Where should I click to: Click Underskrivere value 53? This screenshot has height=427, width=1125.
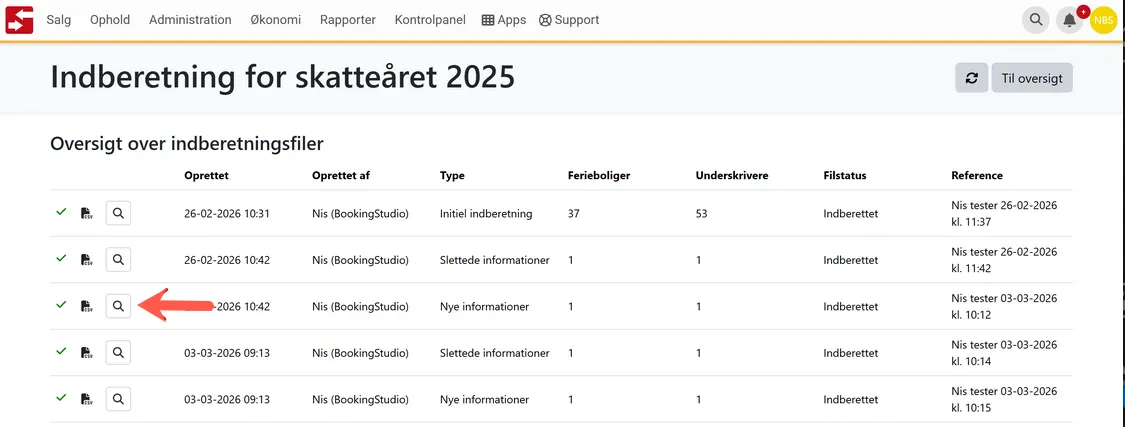pos(702,213)
